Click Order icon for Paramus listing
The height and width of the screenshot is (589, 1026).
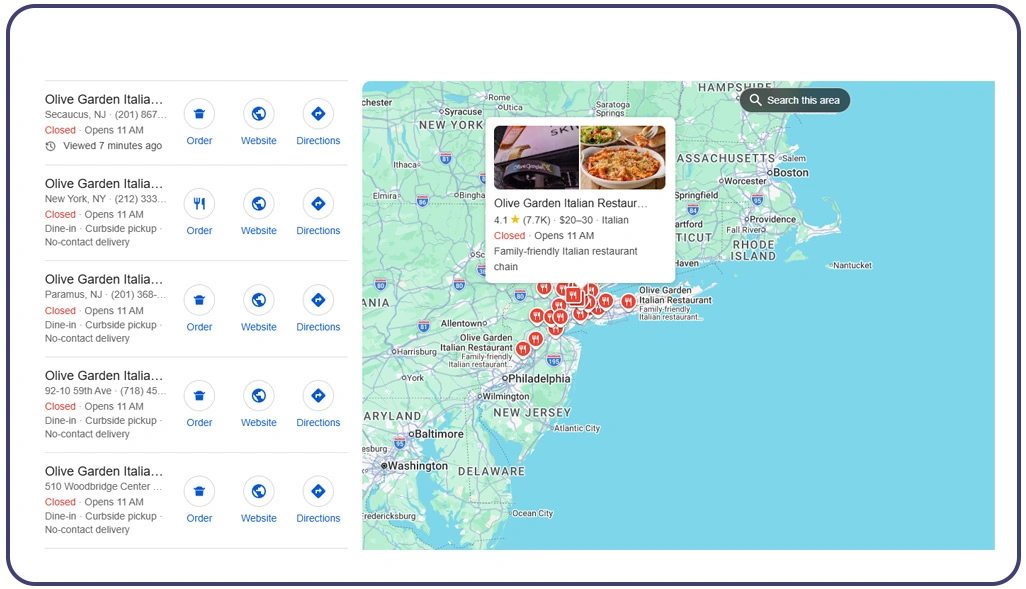click(x=199, y=300)
